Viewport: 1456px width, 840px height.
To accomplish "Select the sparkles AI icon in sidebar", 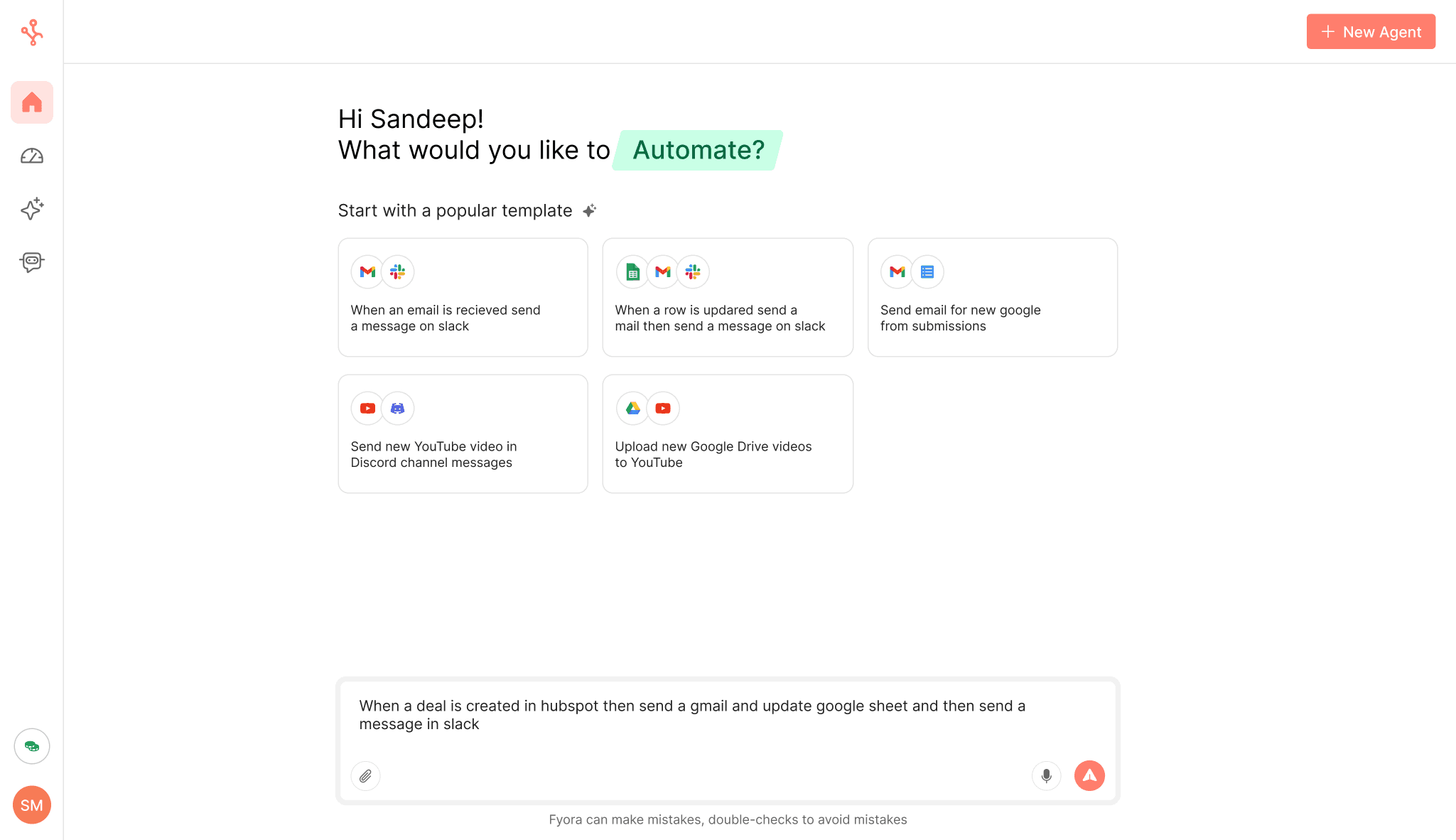I will [31, 209].
